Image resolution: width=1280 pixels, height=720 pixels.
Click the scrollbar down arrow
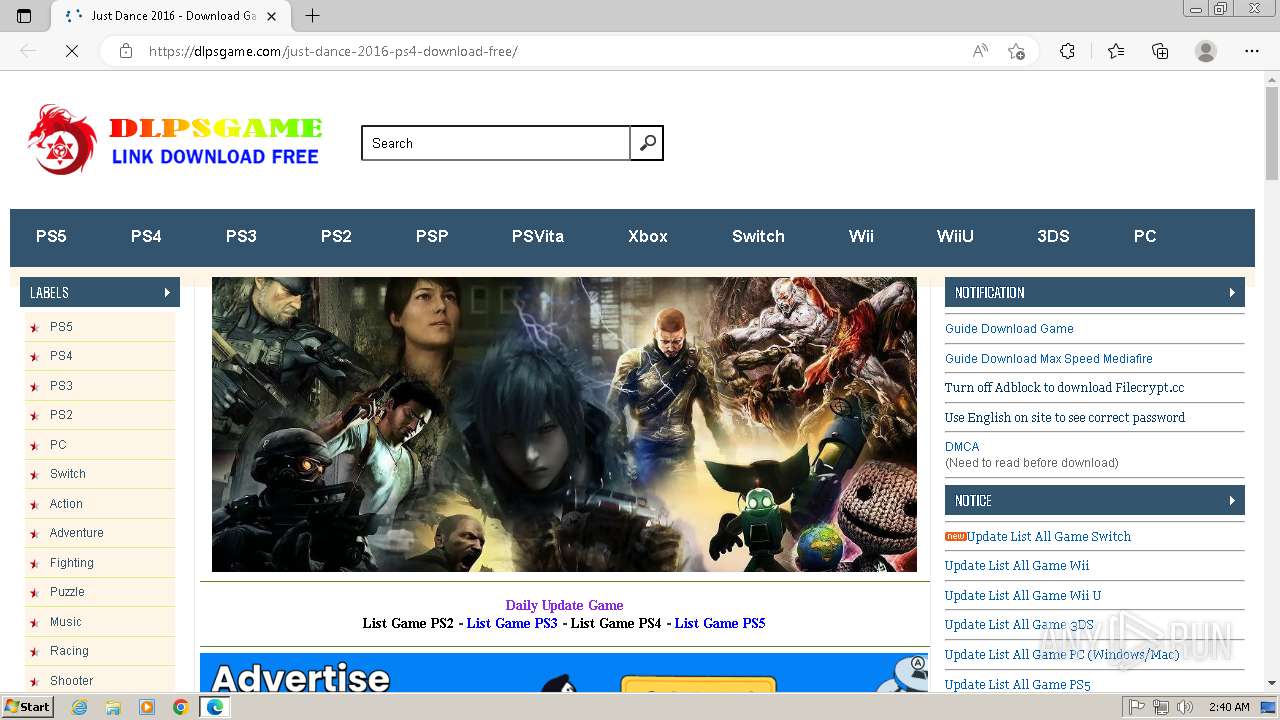click(x=1272, y=683)
